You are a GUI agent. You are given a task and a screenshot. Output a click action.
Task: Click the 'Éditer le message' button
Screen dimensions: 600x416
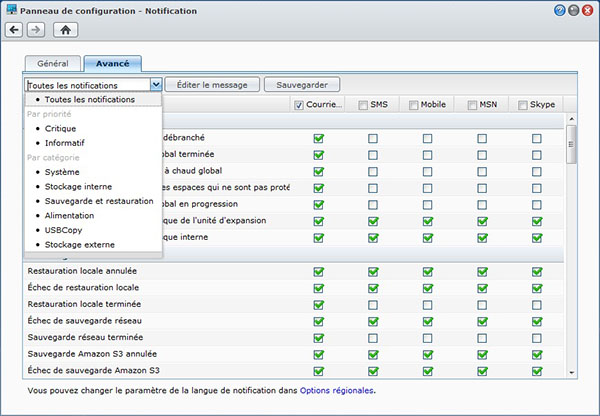[212, 85]
